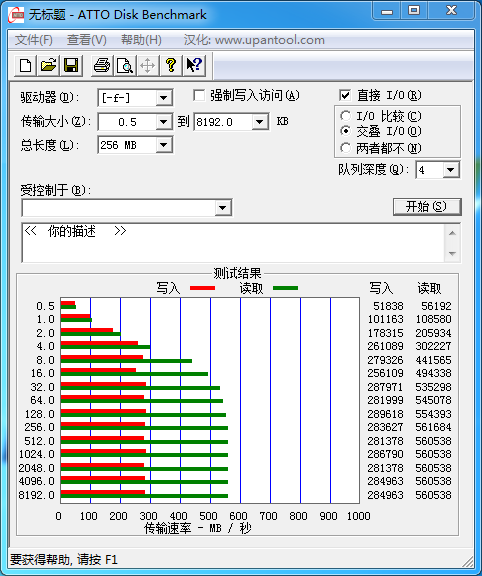482x576 pixels.
Task: Expand the 8192.0 transfer size end dropdown
Action: tap(260, 122)
